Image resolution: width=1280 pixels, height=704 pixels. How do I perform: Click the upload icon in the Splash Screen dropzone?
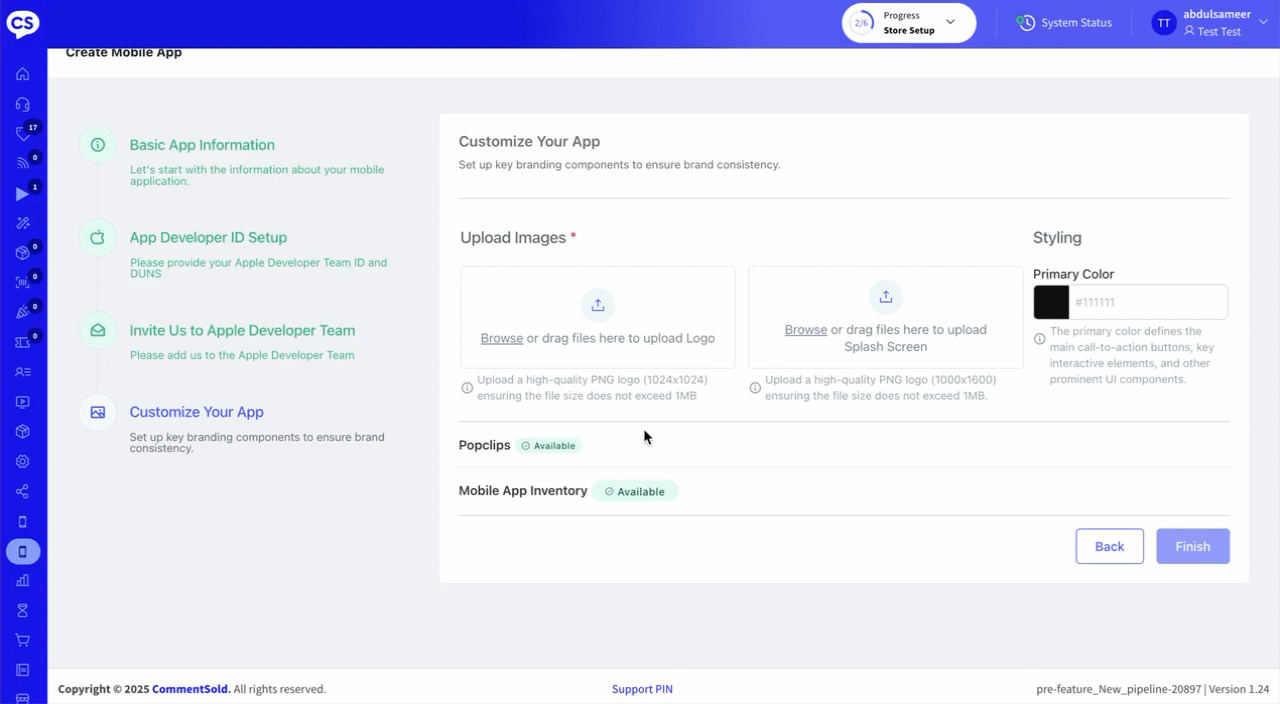885,297
